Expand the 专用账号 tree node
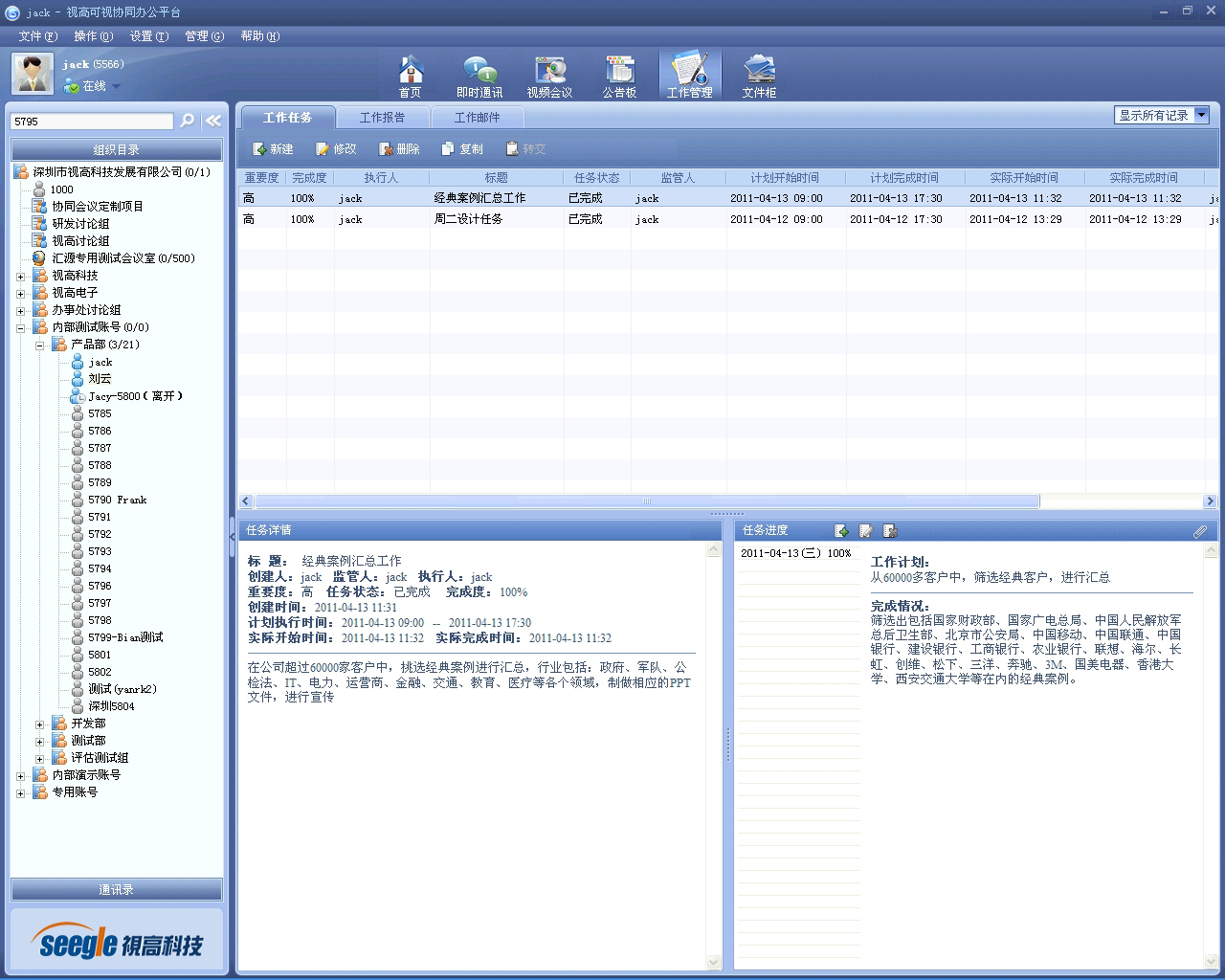This screenshot has width=1225, height=980. [x=21, y=793]
